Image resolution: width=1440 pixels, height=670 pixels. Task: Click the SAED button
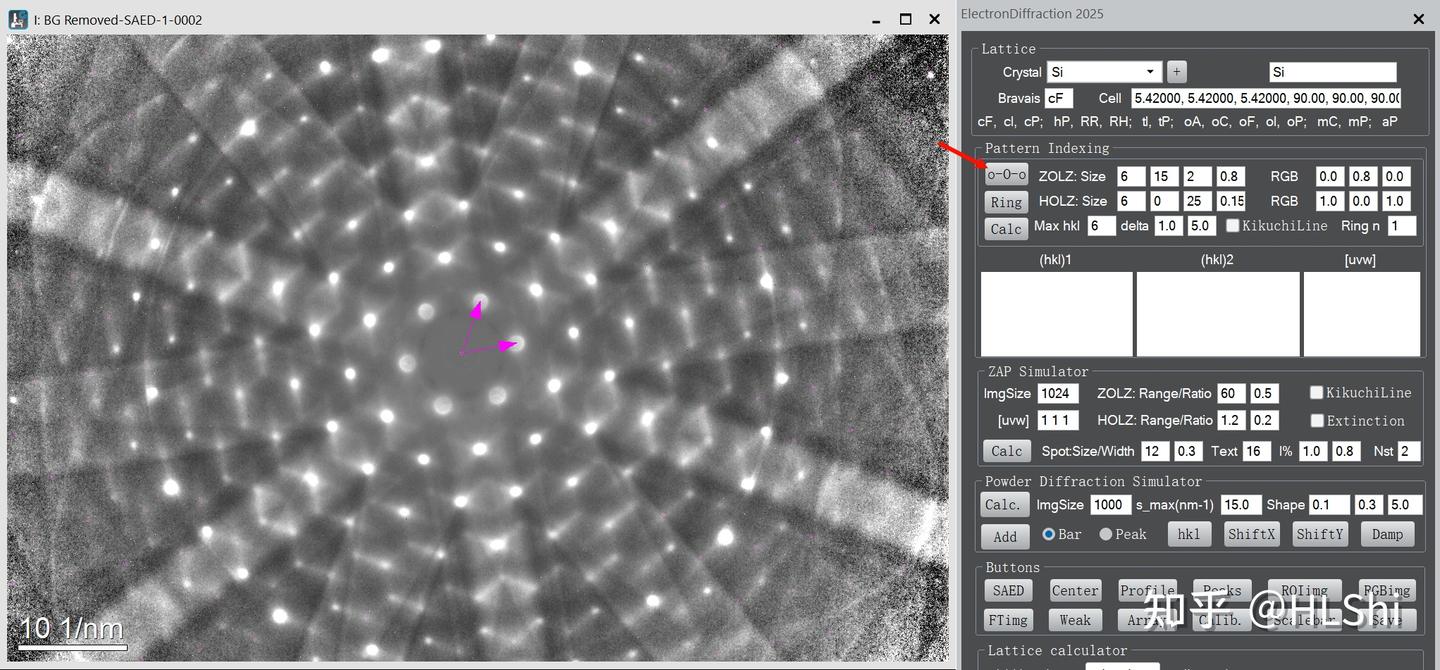click(1009, 591)
